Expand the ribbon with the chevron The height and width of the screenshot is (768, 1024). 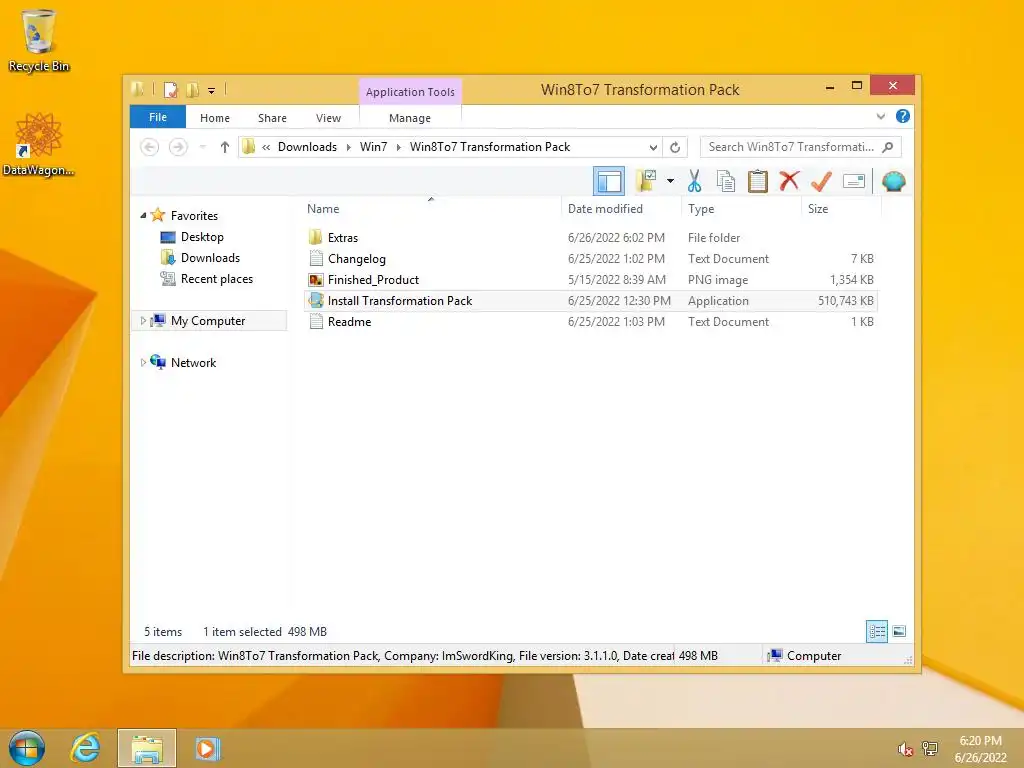coord(881,116)
